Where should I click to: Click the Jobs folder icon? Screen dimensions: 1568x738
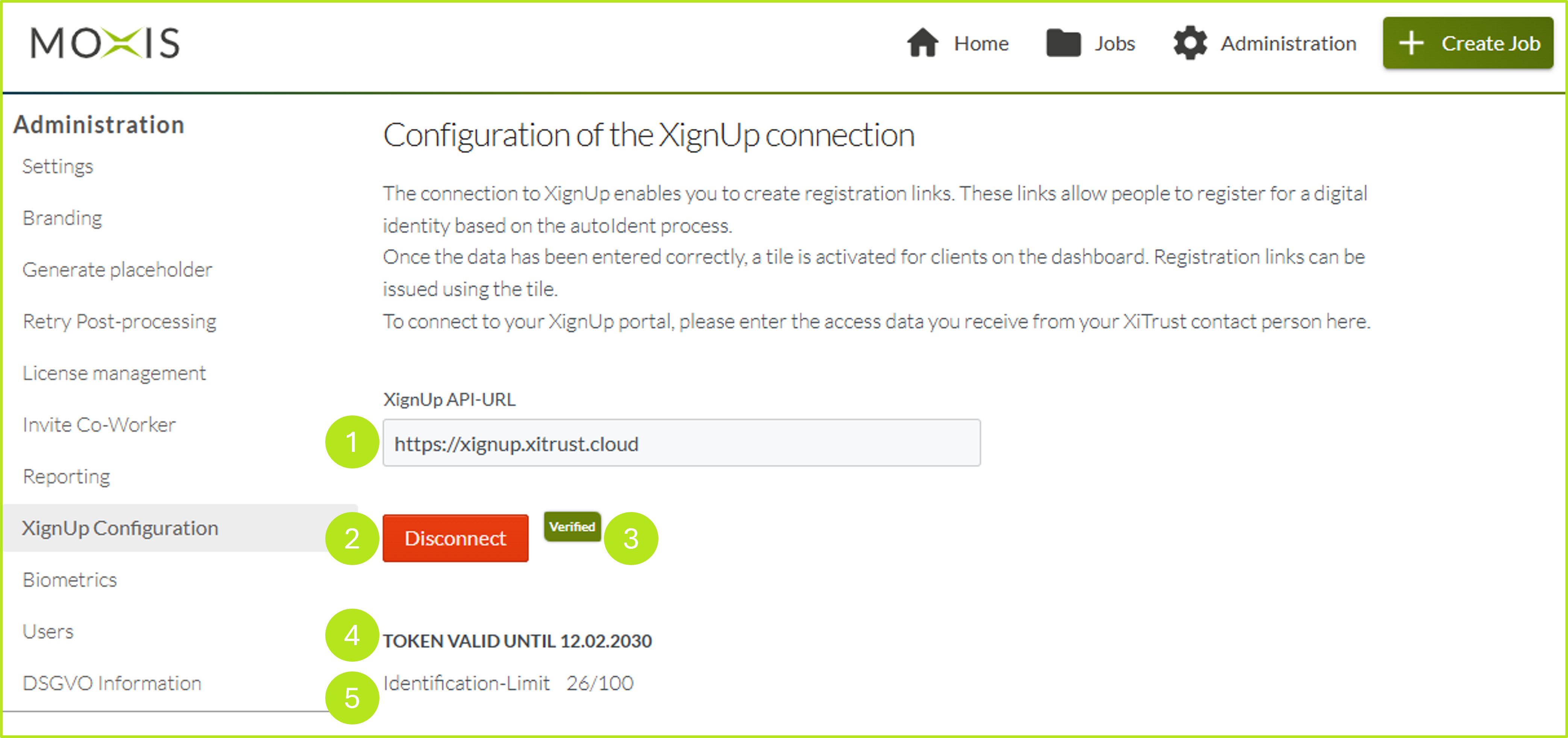[x=1063, y=43]
